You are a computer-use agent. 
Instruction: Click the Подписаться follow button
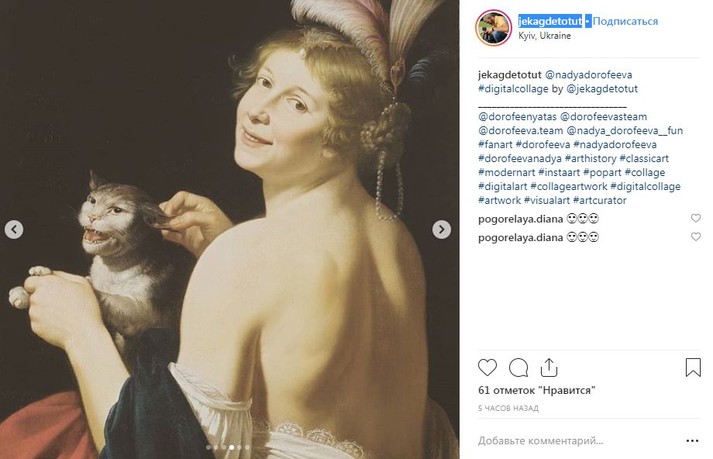626,20
